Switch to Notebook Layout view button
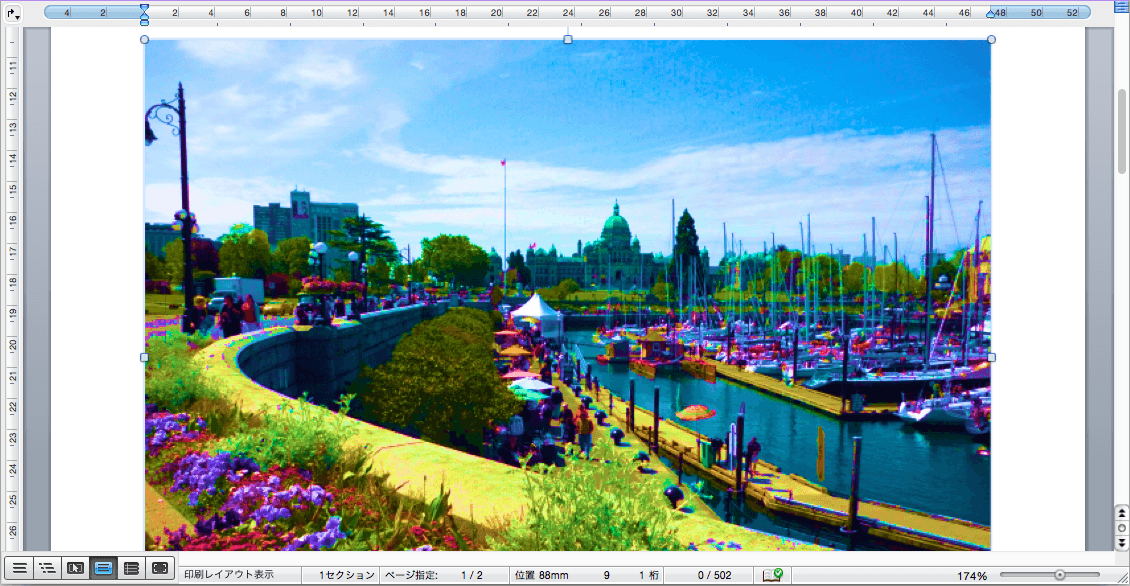 tap(131, 568)
